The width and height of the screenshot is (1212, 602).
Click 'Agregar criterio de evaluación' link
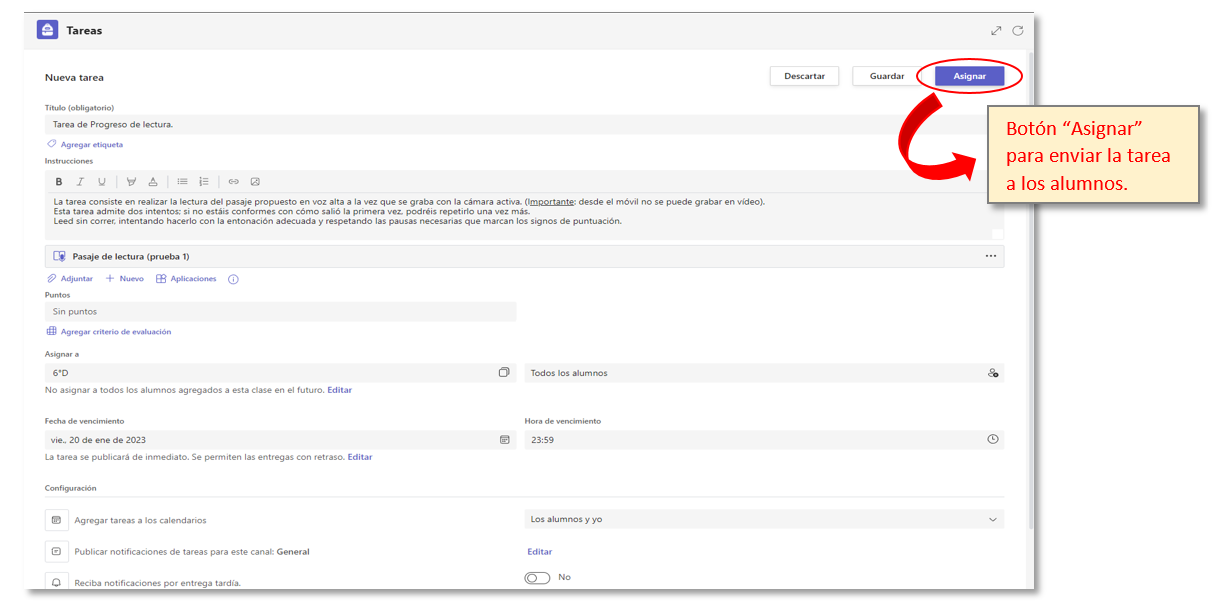[x=115, y=332]
